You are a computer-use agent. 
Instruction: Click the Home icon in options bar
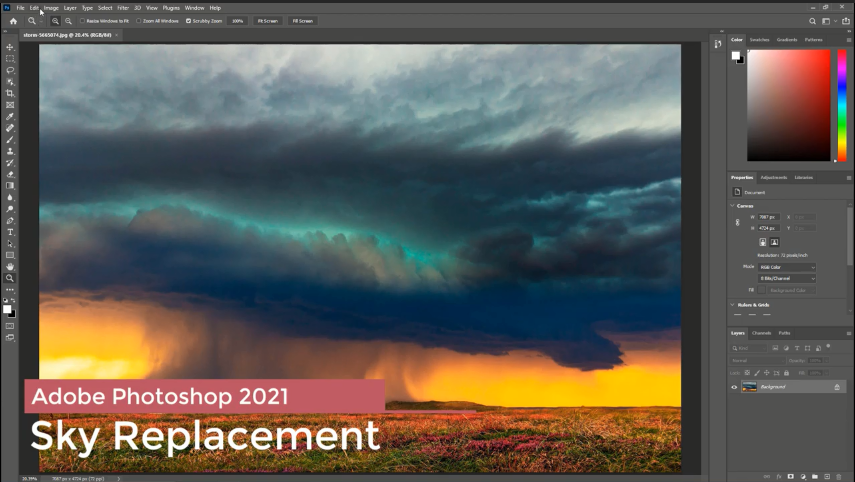coord(13,20)
